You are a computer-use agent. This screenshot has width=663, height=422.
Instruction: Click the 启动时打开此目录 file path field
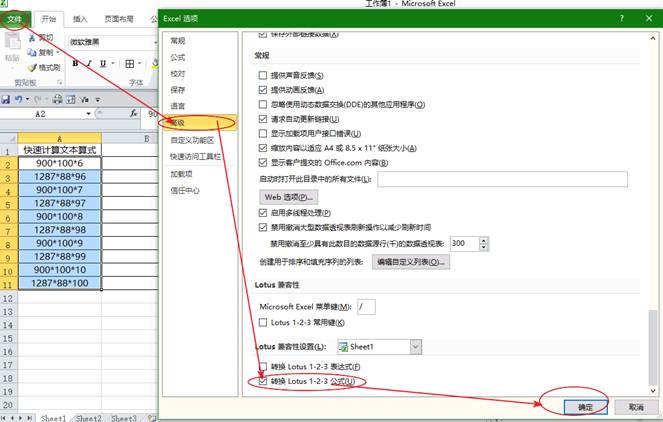point(501,179)
